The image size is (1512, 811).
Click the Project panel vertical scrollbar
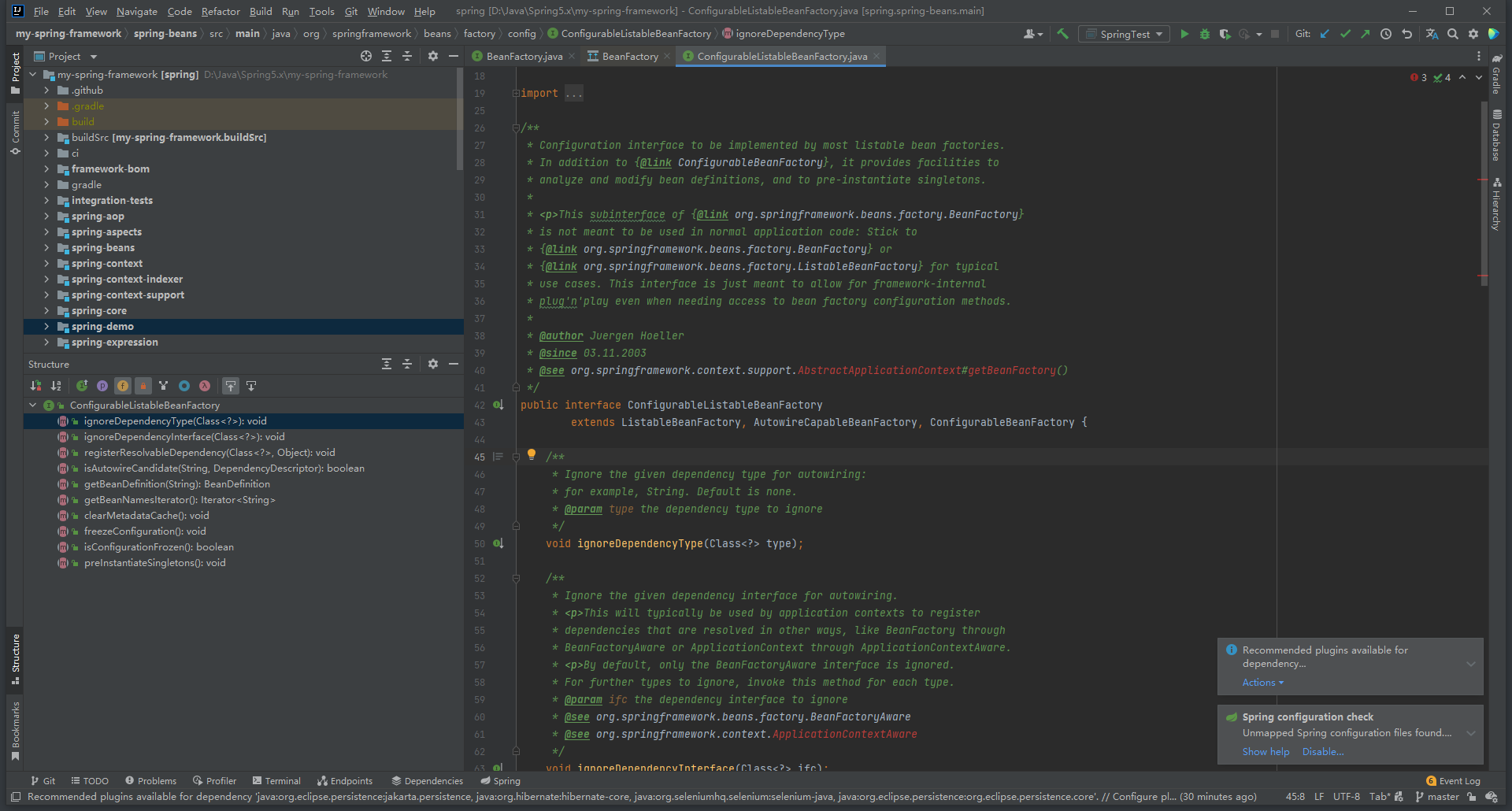(x=460, y=118)
